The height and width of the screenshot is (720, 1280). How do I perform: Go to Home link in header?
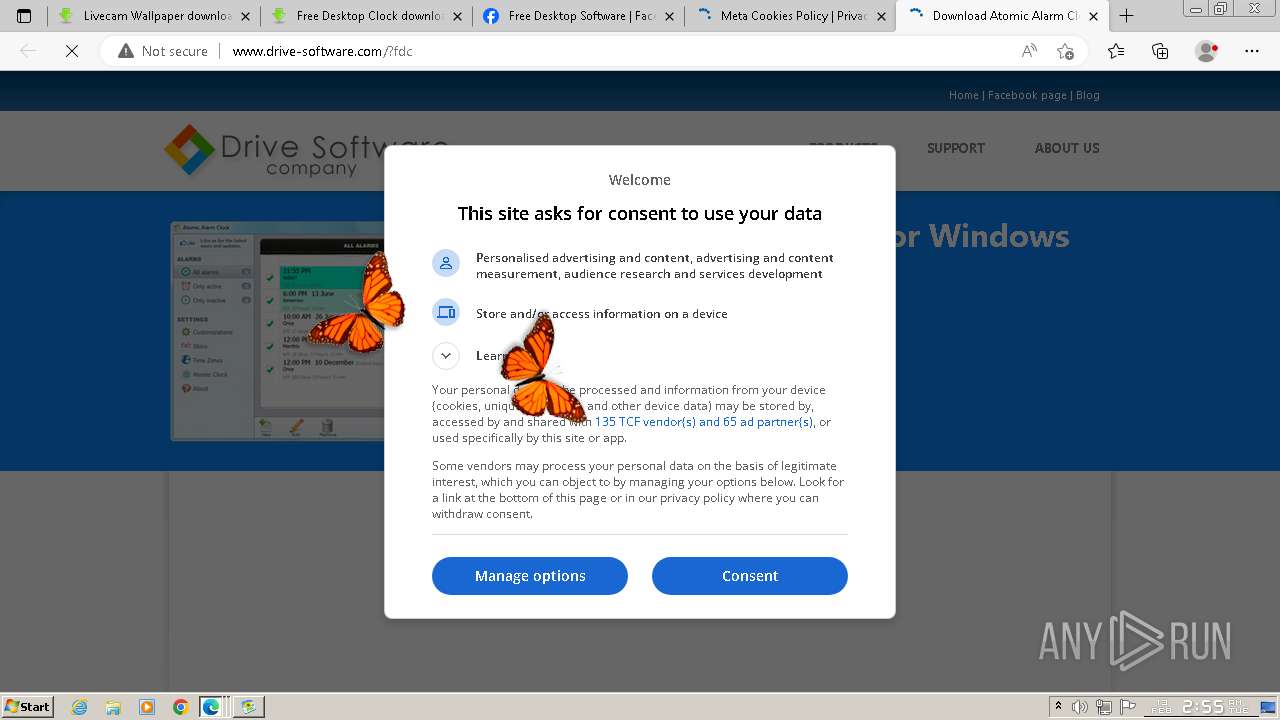coord(964,95)
